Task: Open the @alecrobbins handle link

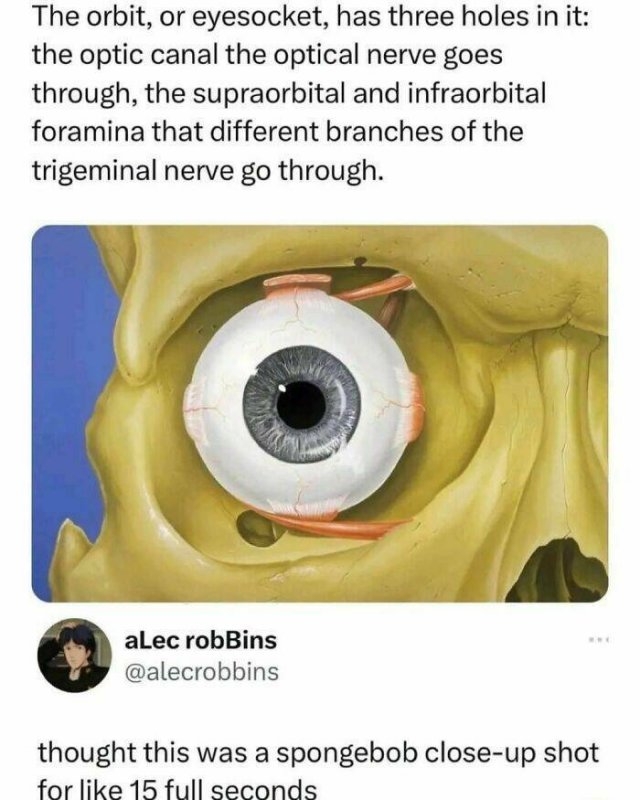Action: click(x=202, y=671)
